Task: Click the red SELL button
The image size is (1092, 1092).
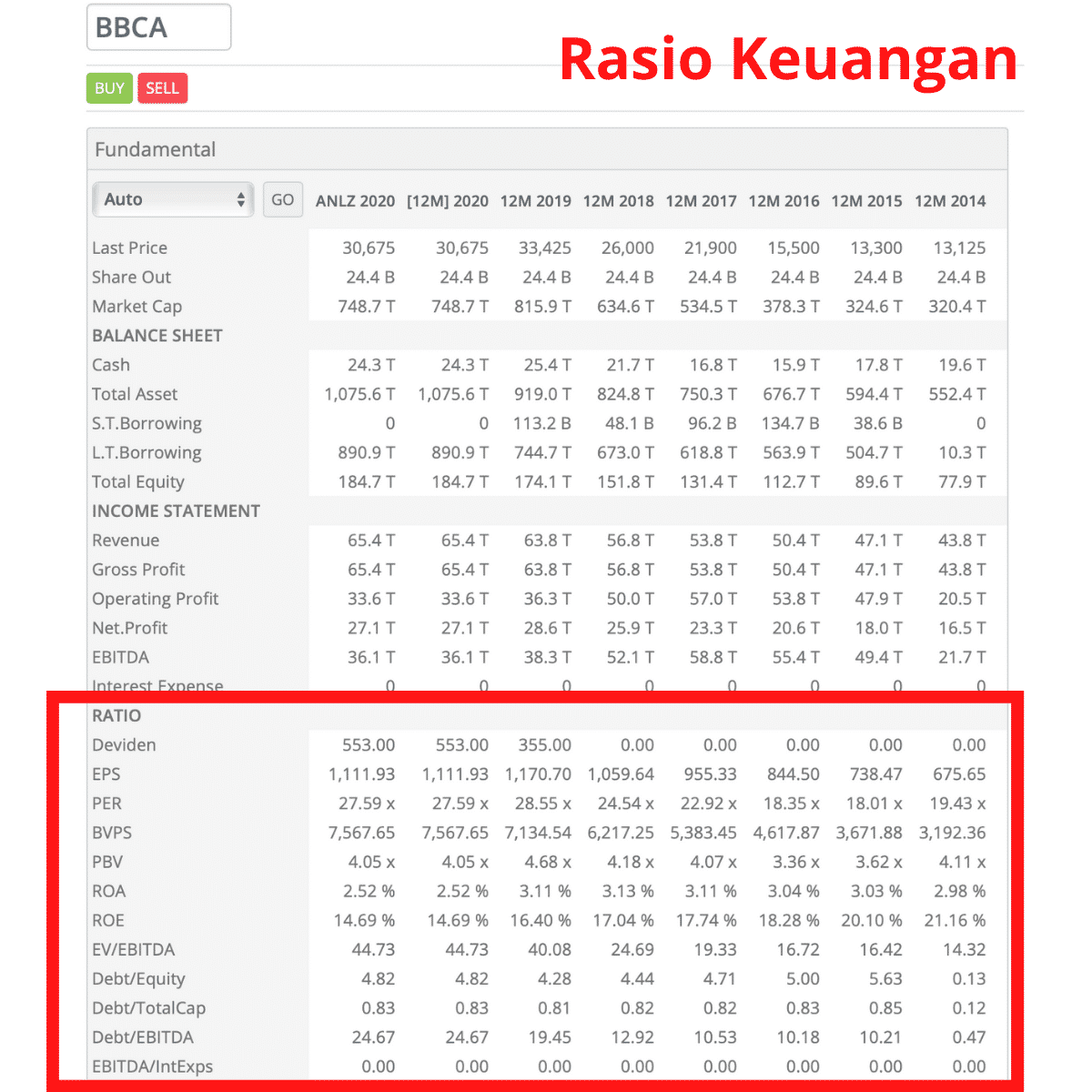Action: pos(162,87)
